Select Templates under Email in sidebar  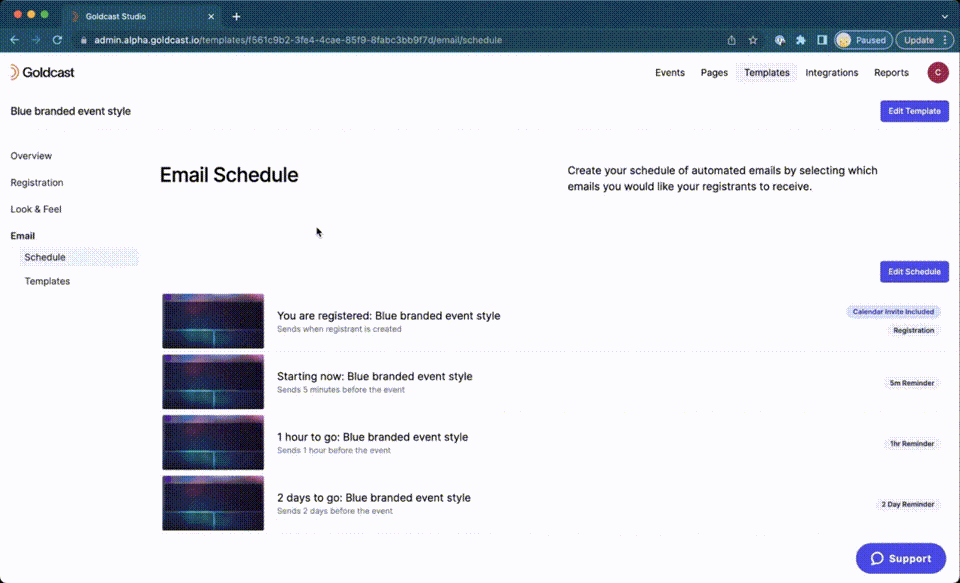point(47,281)
